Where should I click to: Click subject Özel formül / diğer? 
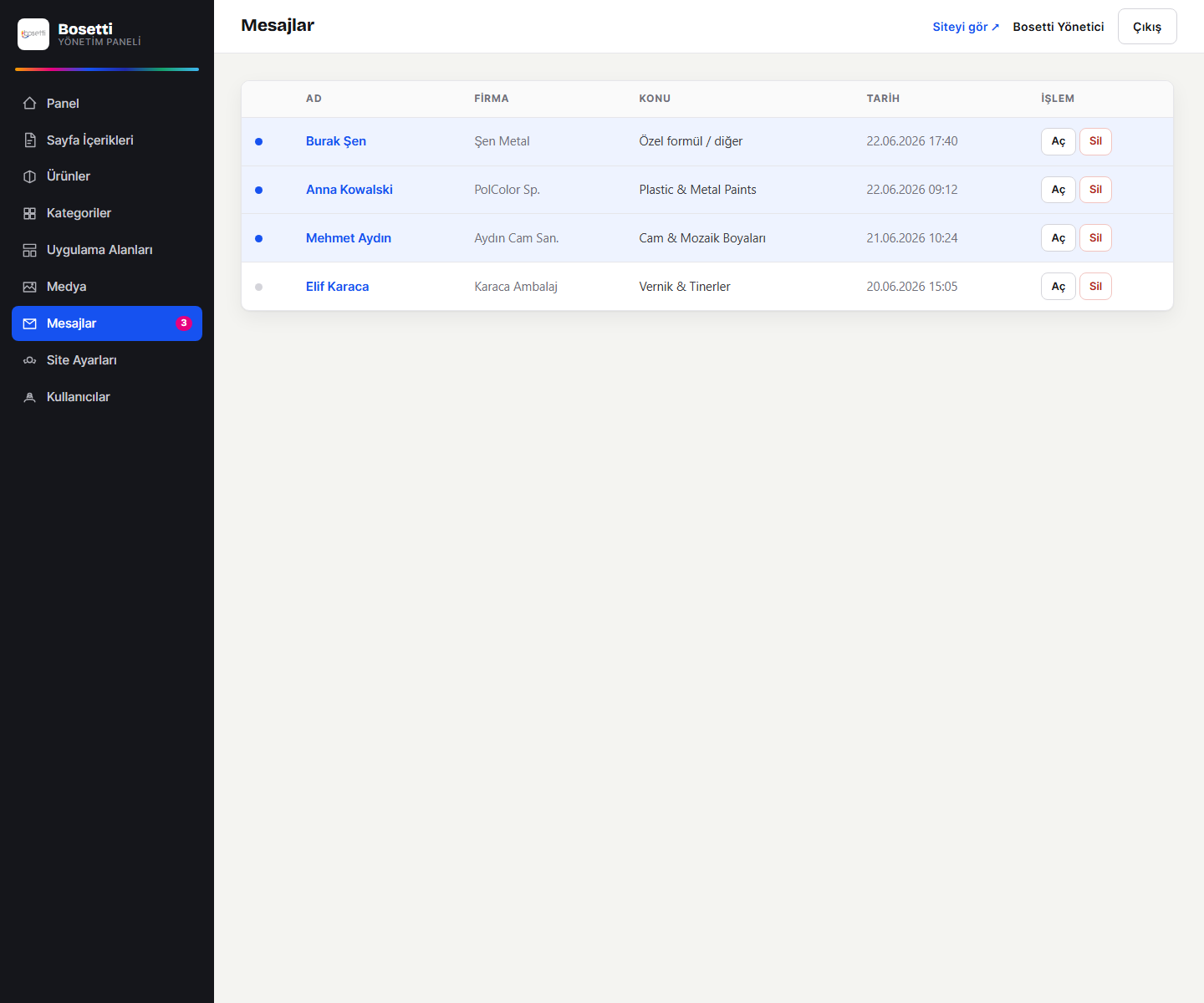pos(691,141)
